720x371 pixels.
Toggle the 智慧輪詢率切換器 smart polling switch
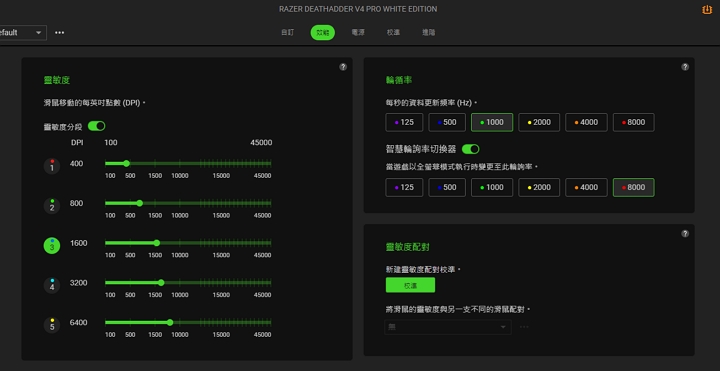tap(471, 149)
